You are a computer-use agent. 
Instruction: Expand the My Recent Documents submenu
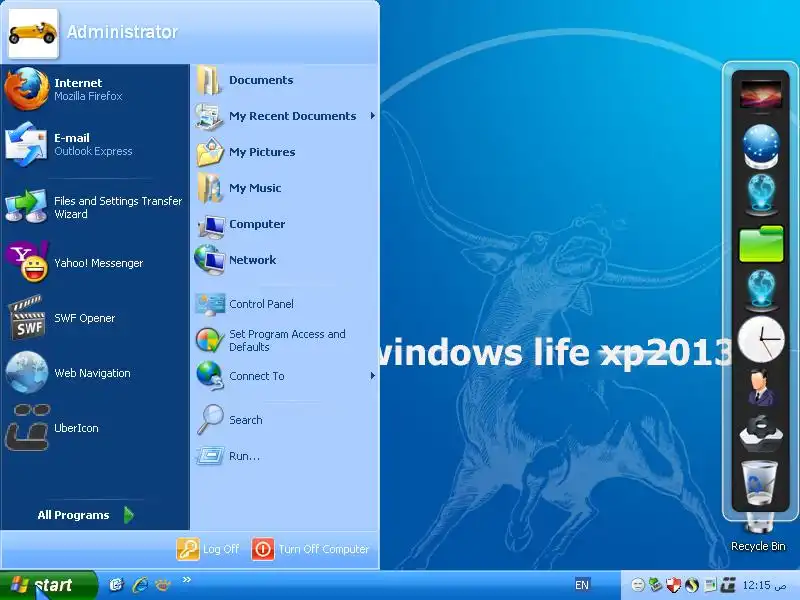[x=285, y=116]
